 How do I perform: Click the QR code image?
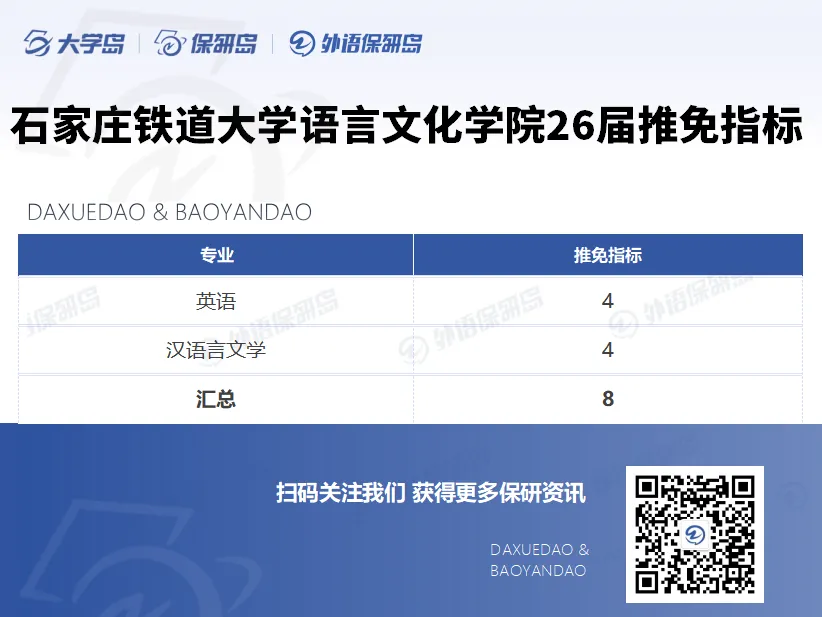[695, 534]
